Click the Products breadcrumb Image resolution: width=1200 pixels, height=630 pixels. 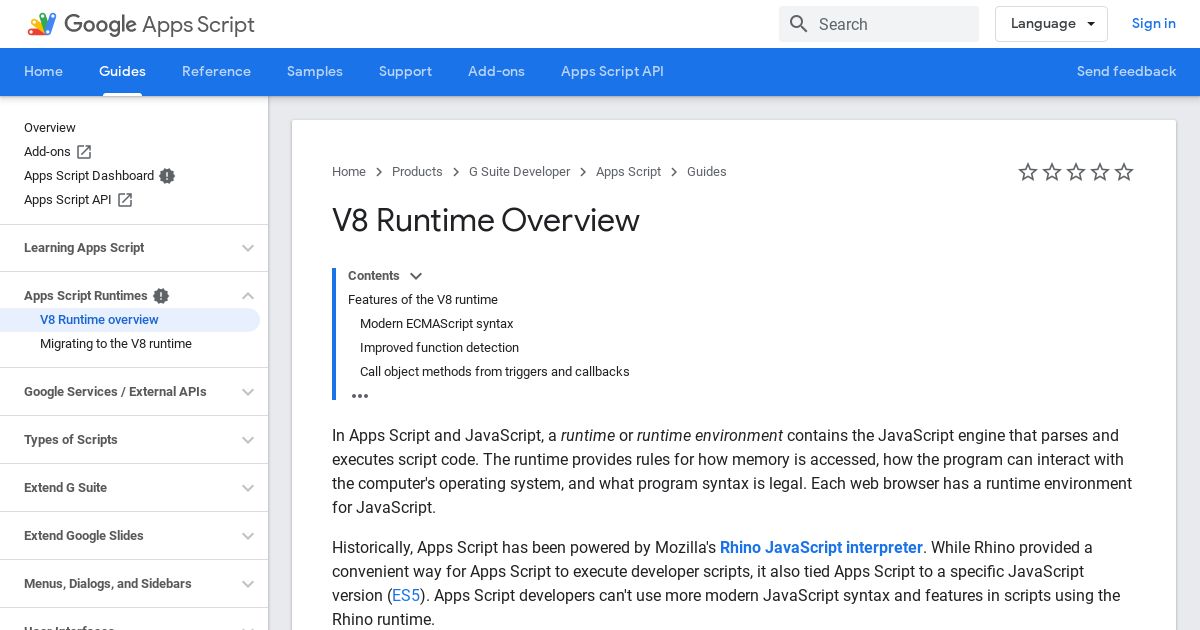[x=417, y=172]
